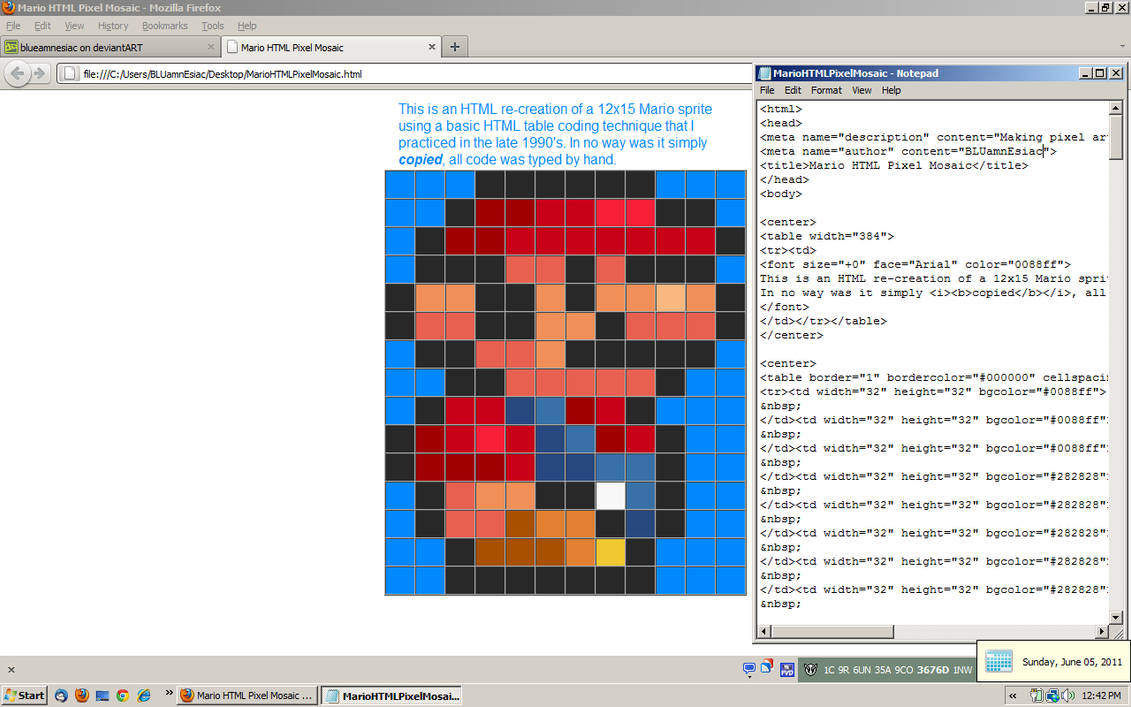The image size is (1131, 707).
Task: Click the speaker icon in the system tray
Action: coord(1069,695)
